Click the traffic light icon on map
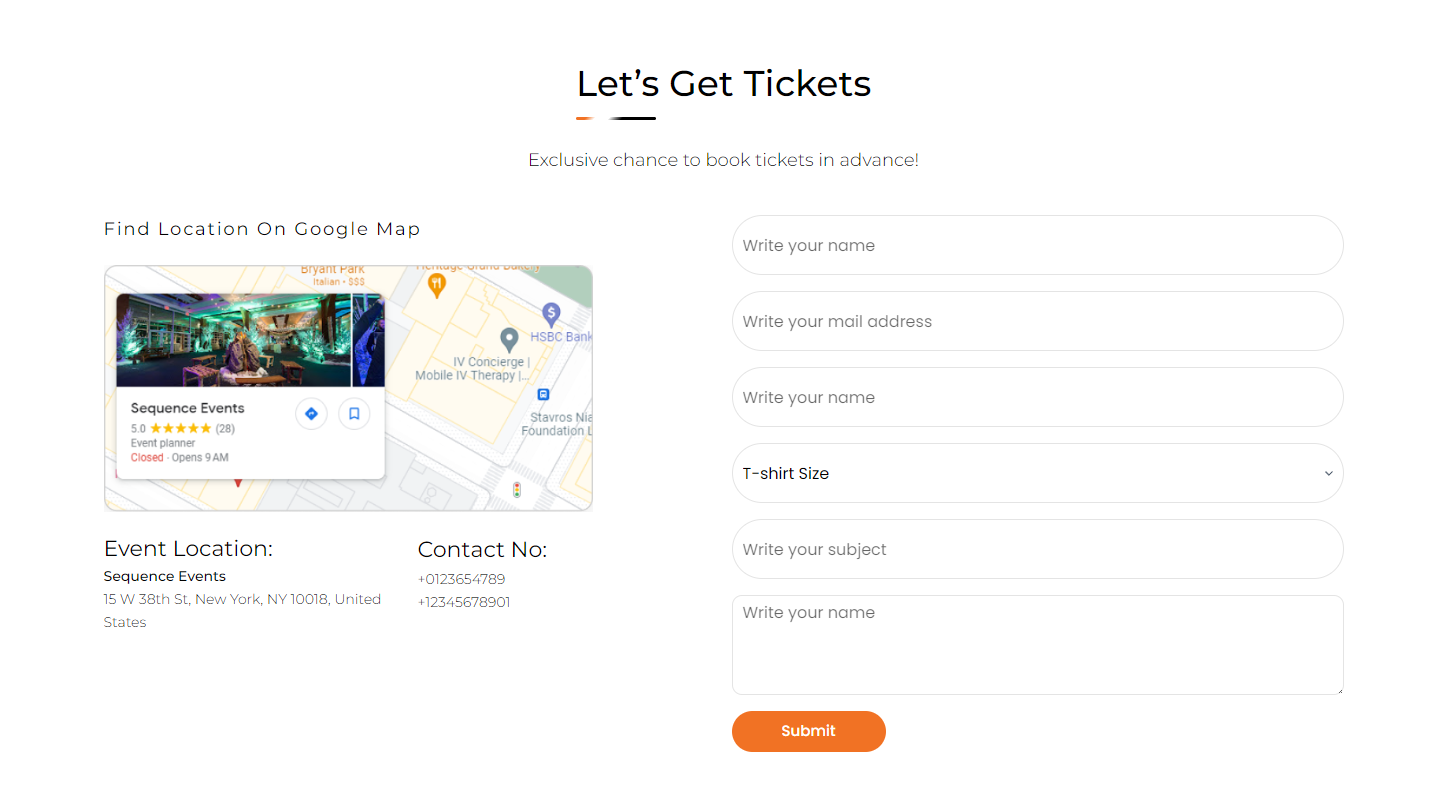 tap(516, 490)
